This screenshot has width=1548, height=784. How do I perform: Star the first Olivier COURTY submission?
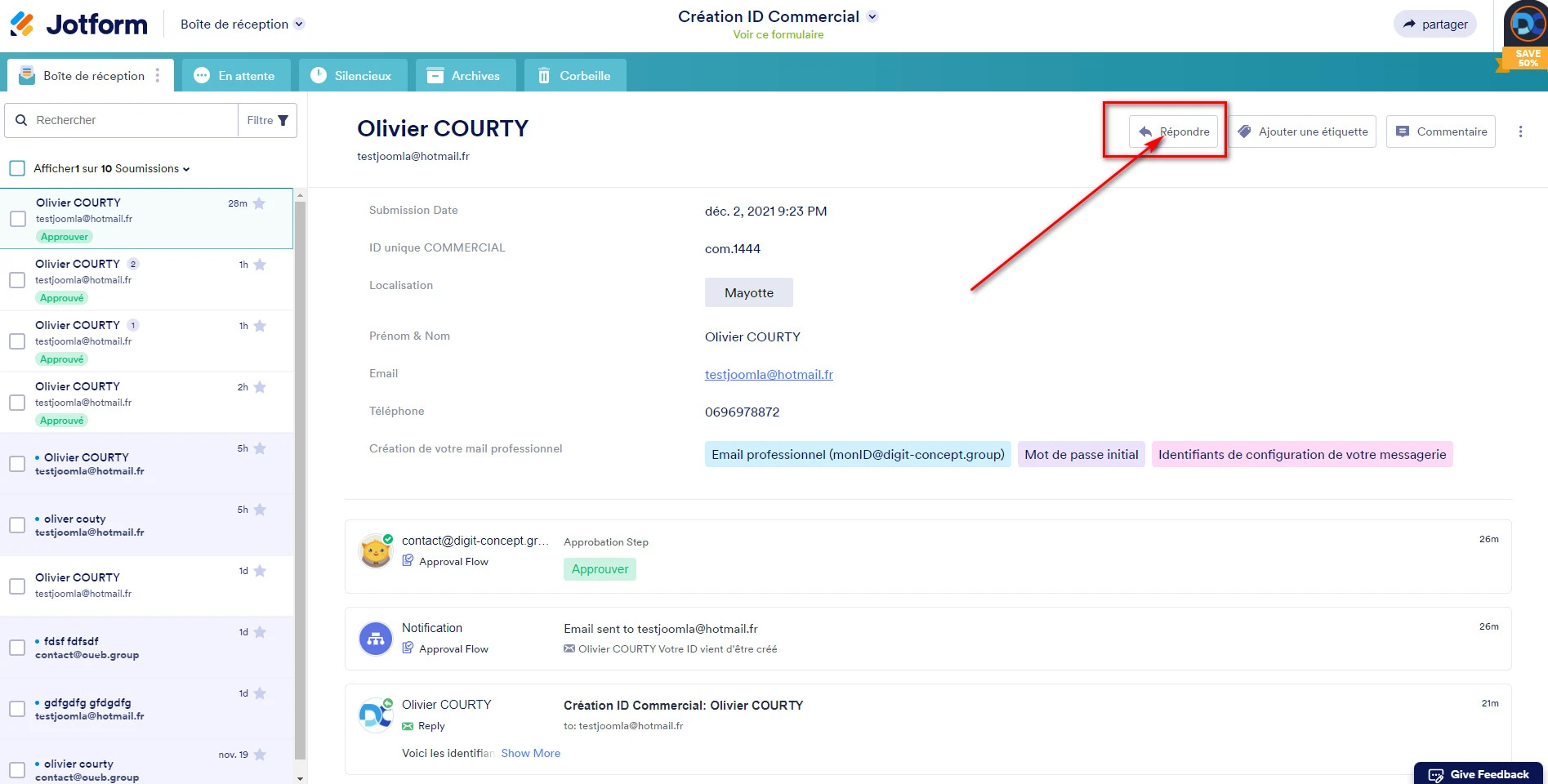(260, 203)
